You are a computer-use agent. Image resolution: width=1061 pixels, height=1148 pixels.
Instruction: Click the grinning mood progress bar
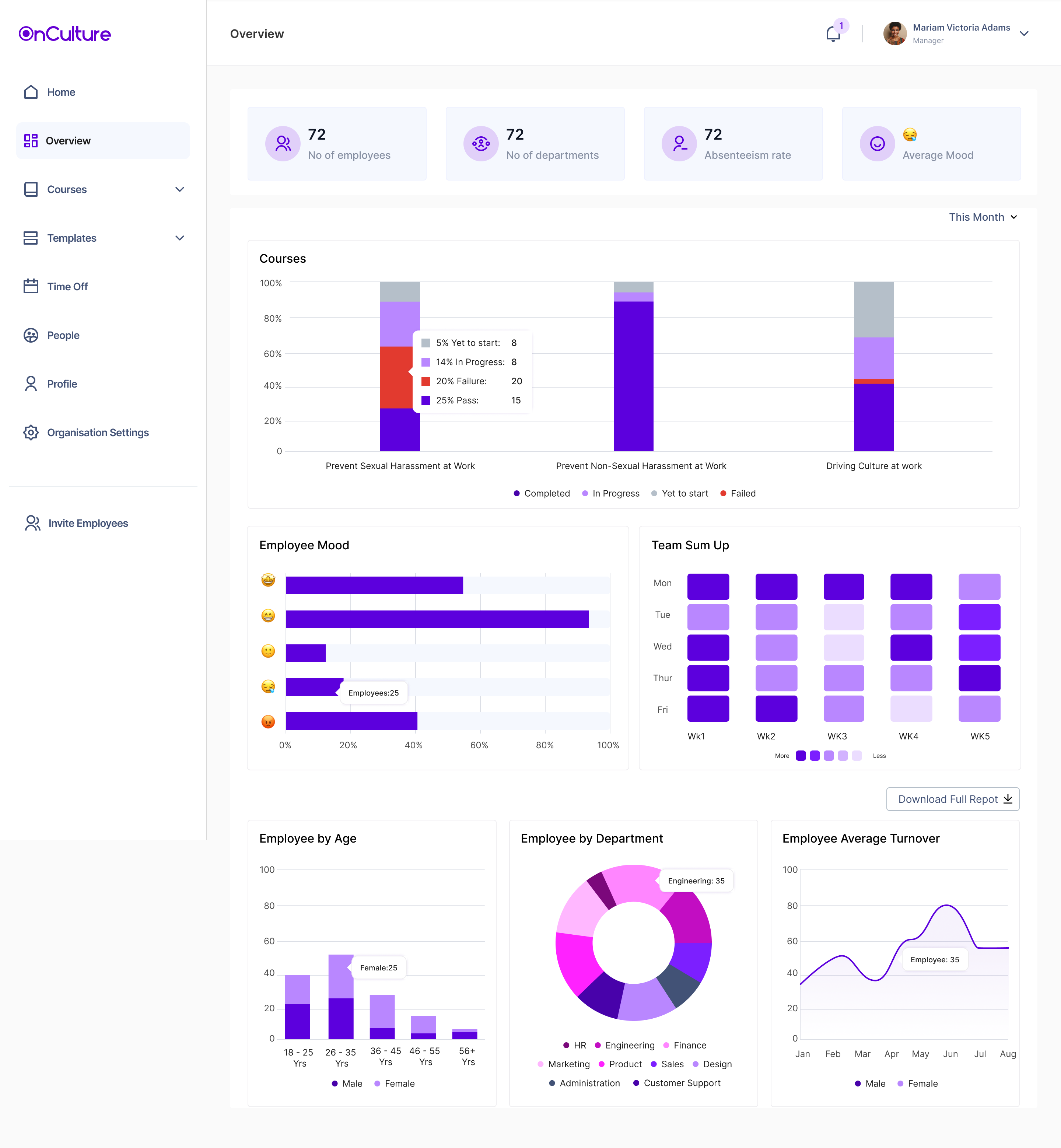437,619
